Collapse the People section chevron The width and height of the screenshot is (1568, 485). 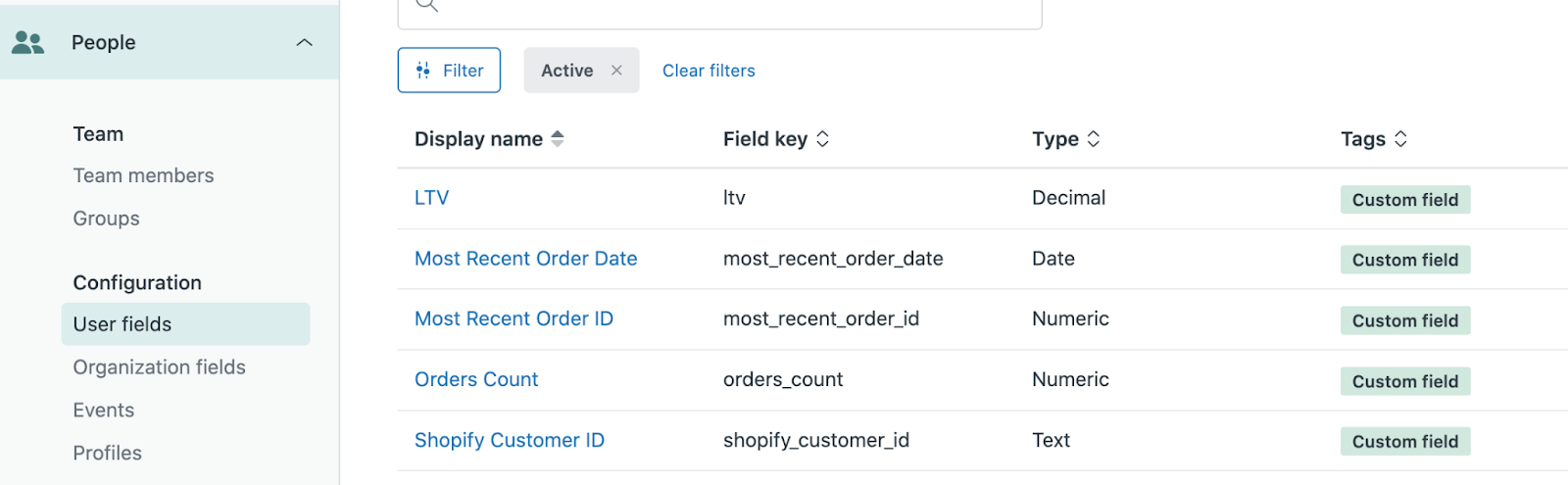tap(305, 42)
